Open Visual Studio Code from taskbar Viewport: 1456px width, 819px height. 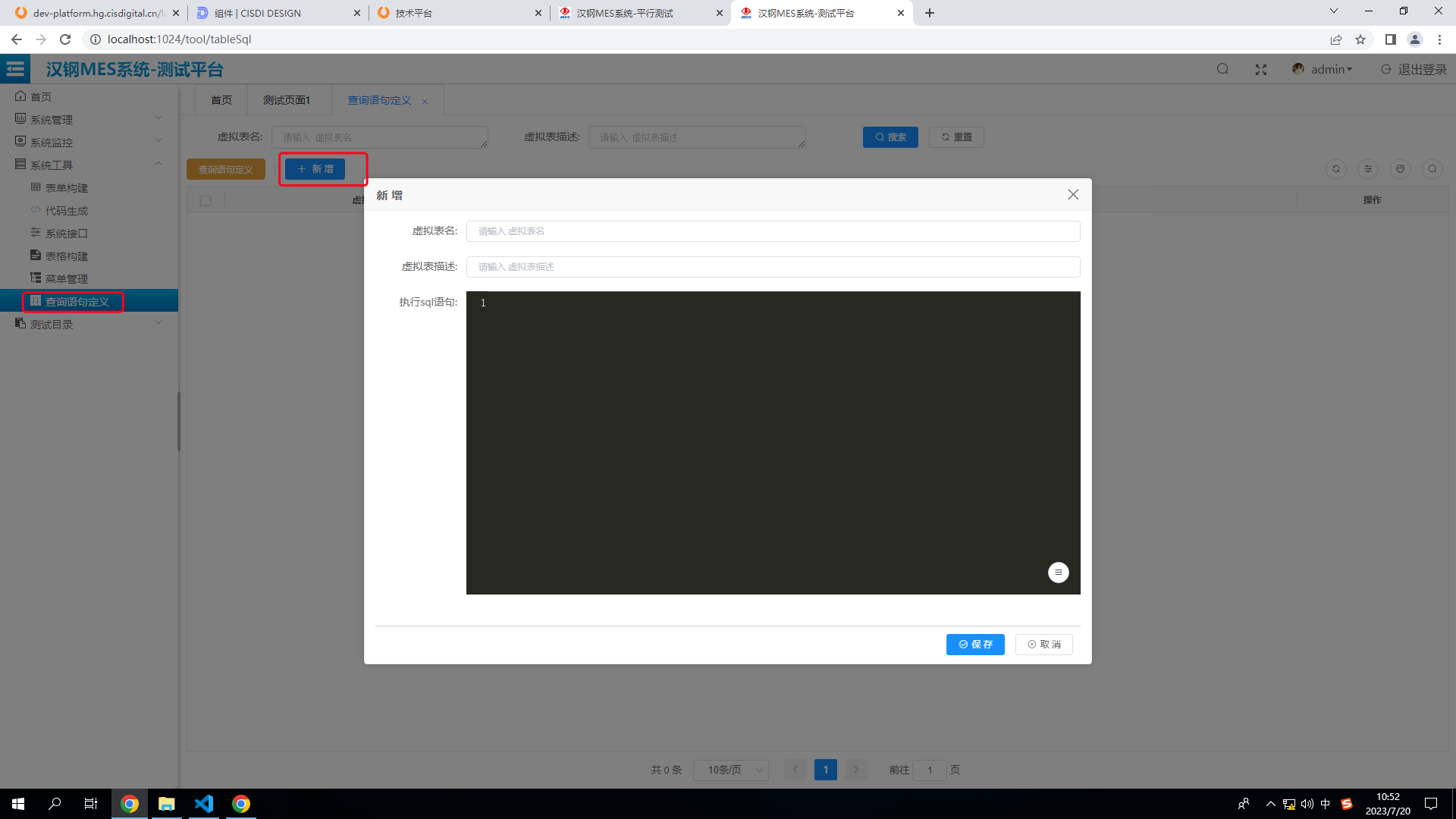click(204, 804)
